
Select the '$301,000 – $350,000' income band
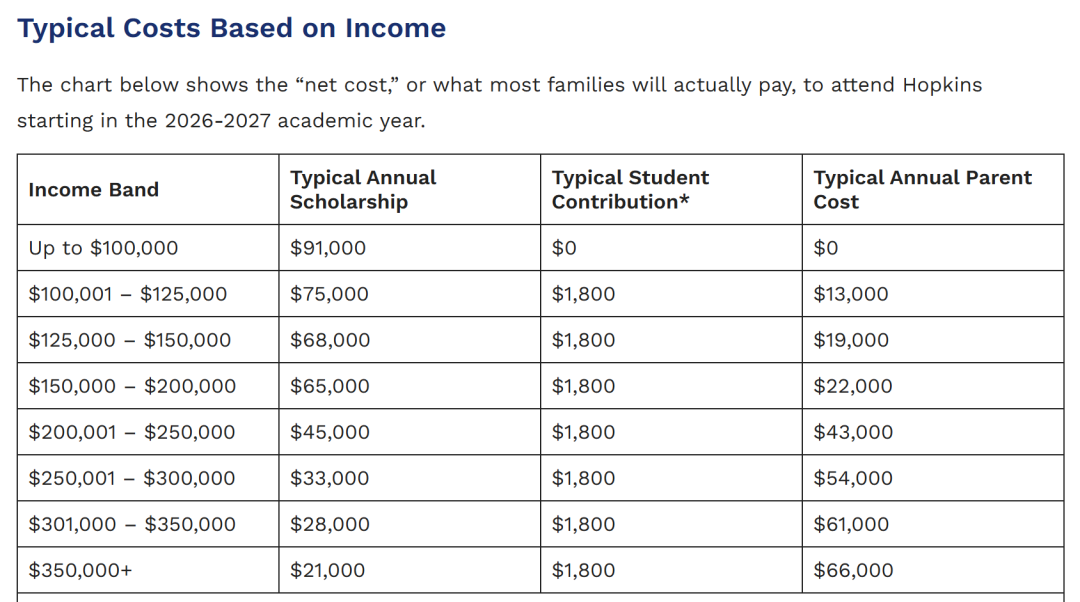tap(131, 524)
